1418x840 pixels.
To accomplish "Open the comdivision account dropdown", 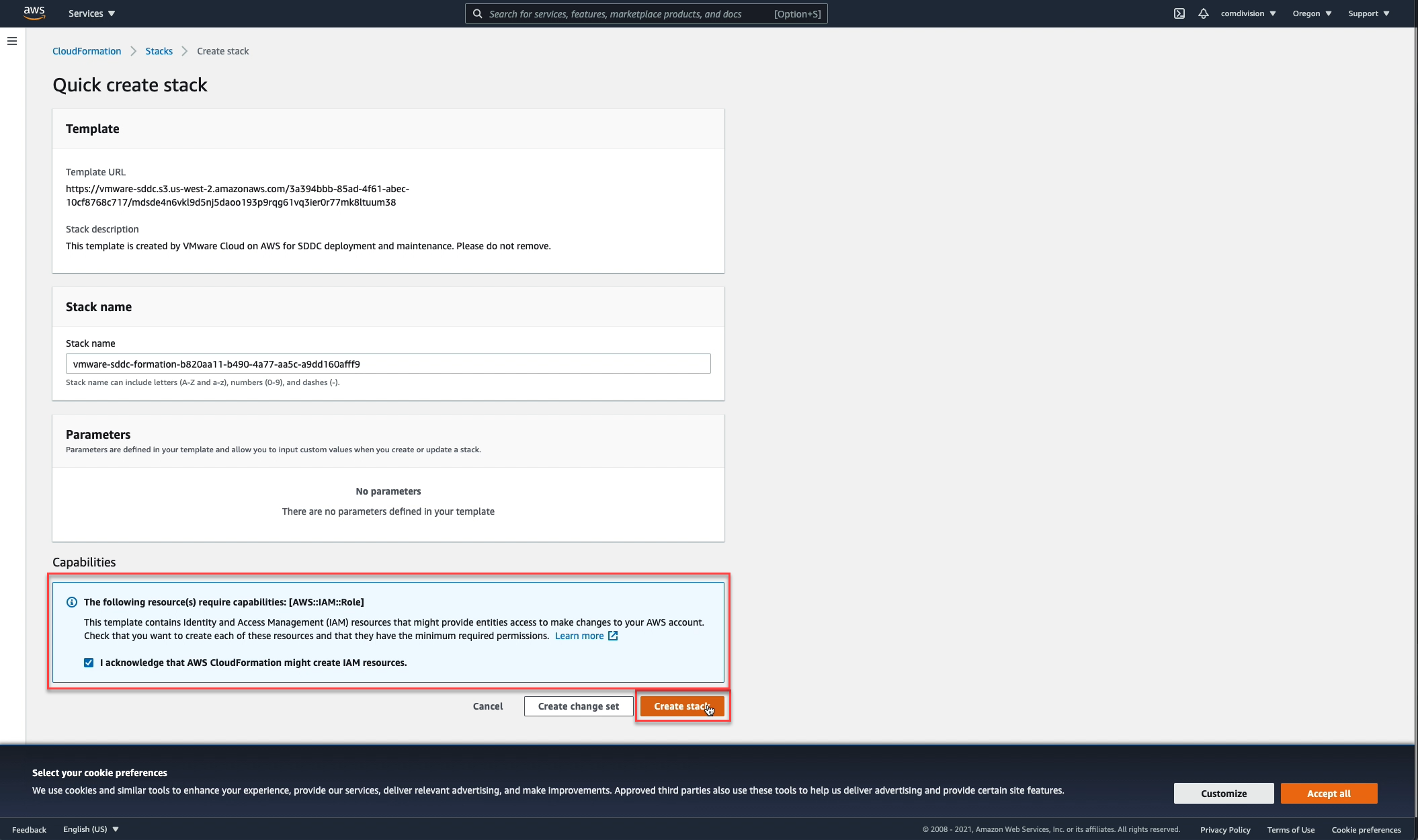I will point(1248,13).
